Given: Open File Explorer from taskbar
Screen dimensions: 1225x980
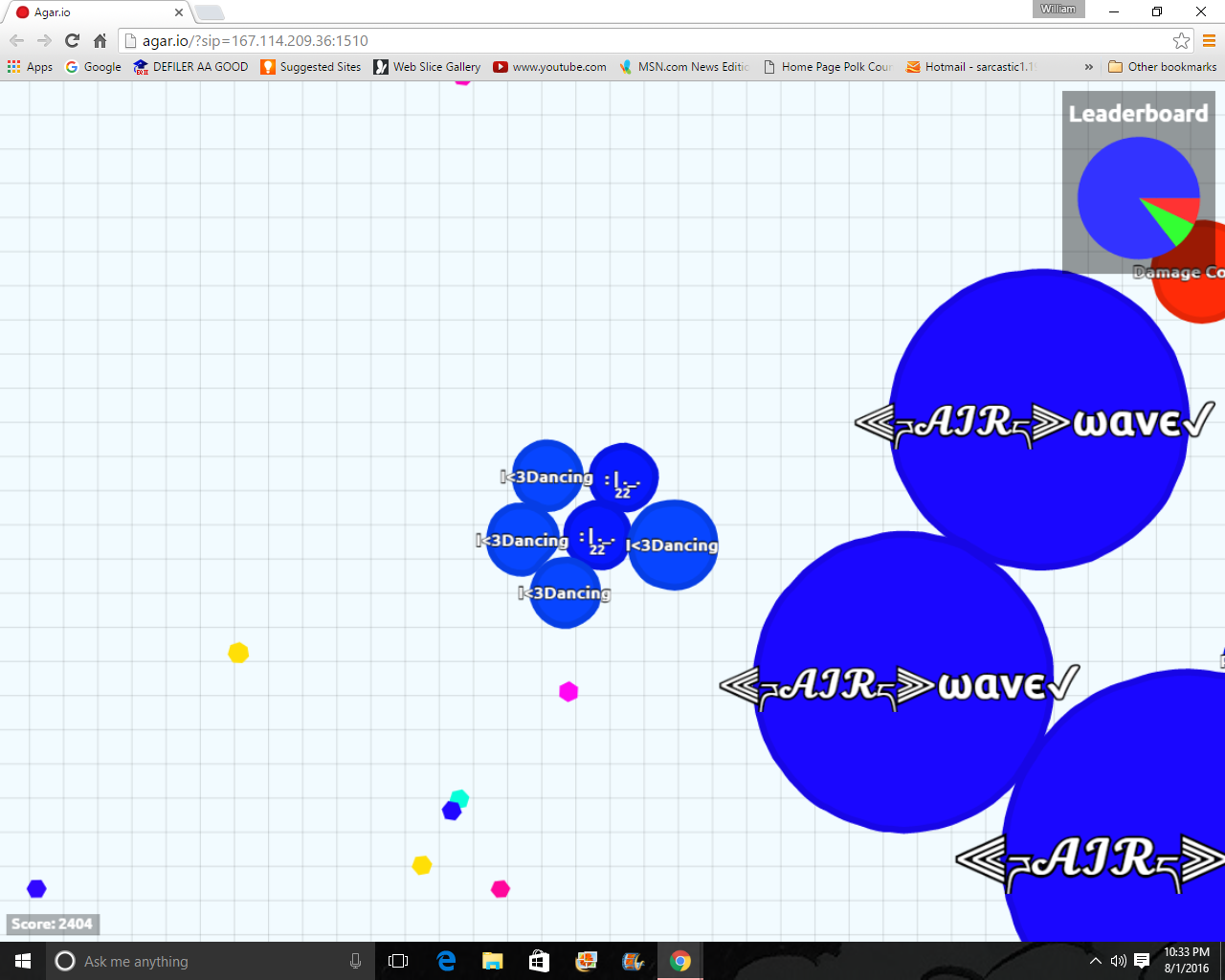Looking at the screenshot, I should pyautogui.click(x=493, y=961).
